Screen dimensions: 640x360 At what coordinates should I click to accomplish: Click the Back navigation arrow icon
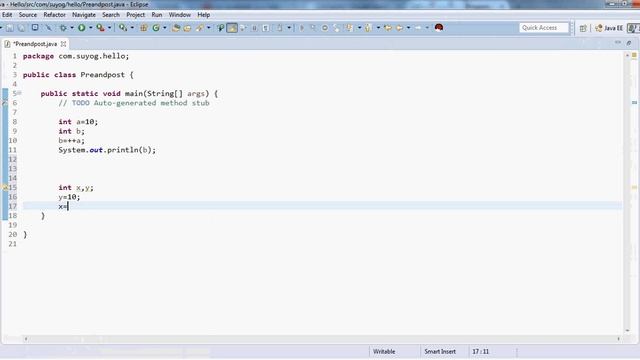pos(399,28)
